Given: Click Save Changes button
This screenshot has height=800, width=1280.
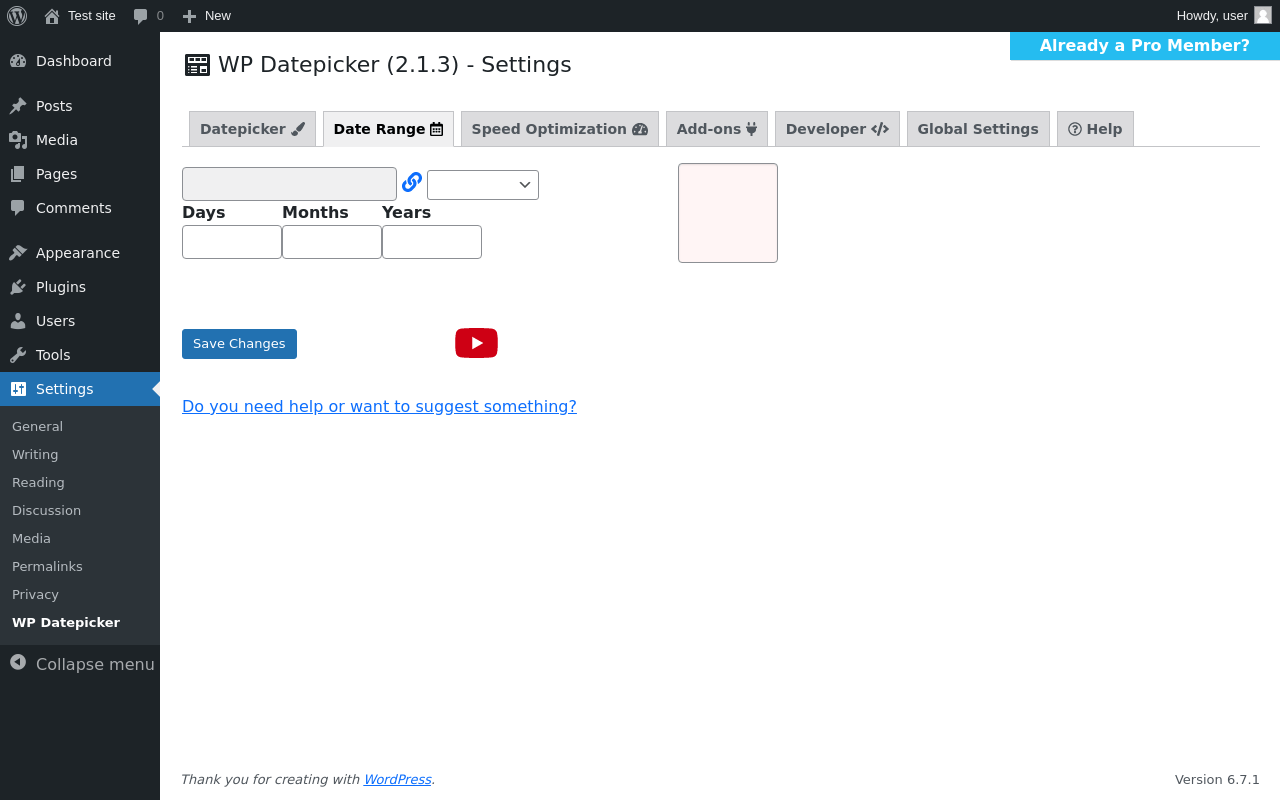Looking at the screenshot, I should (x=239, y=344).
